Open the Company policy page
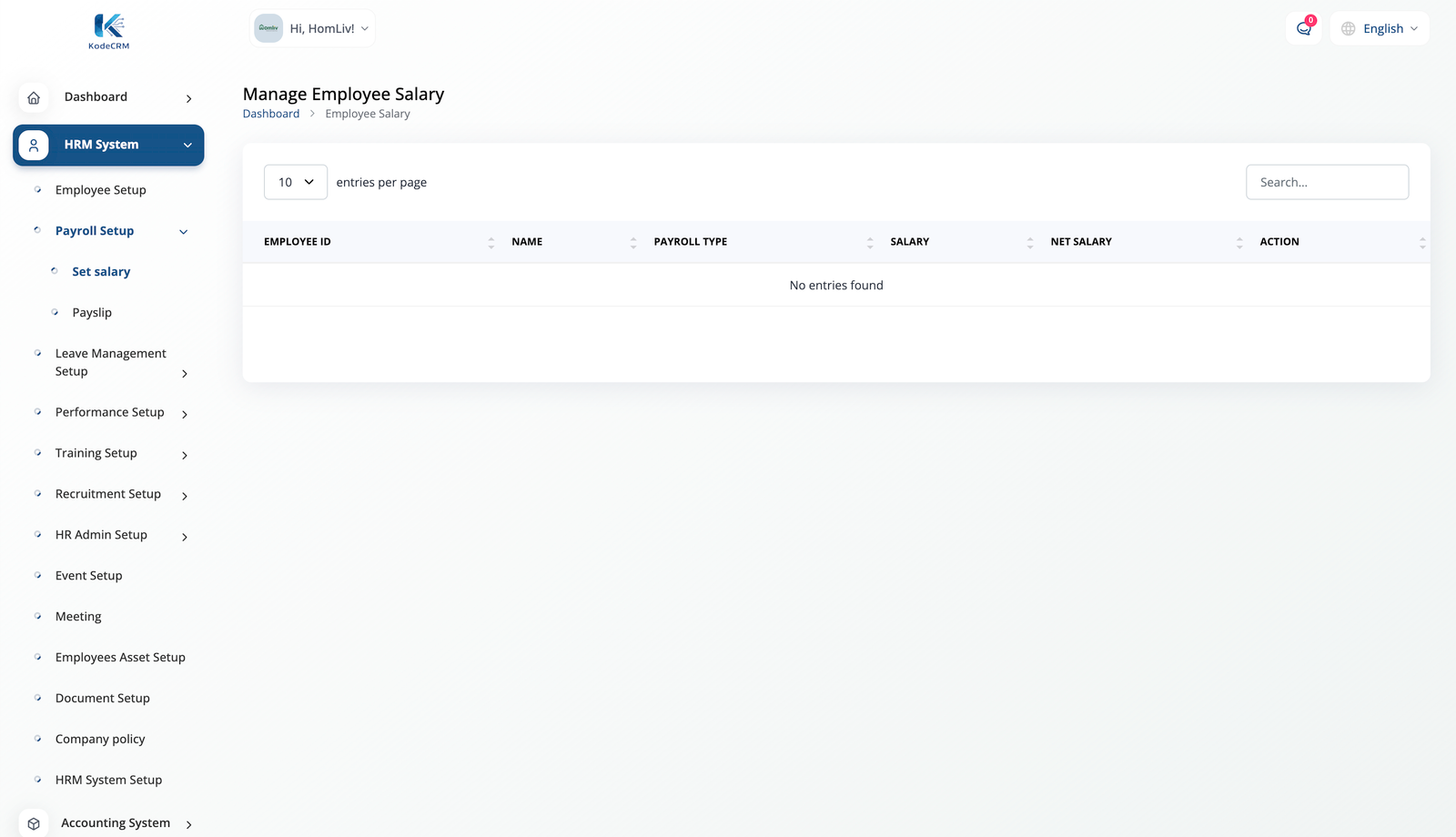Screen dimensions: 1456x837 tap(100, 739)
